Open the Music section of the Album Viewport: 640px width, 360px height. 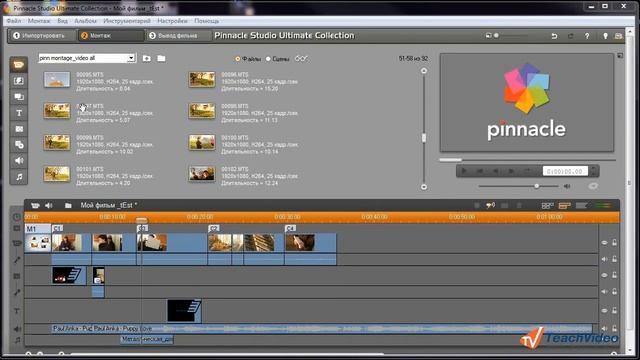(19, 177)
